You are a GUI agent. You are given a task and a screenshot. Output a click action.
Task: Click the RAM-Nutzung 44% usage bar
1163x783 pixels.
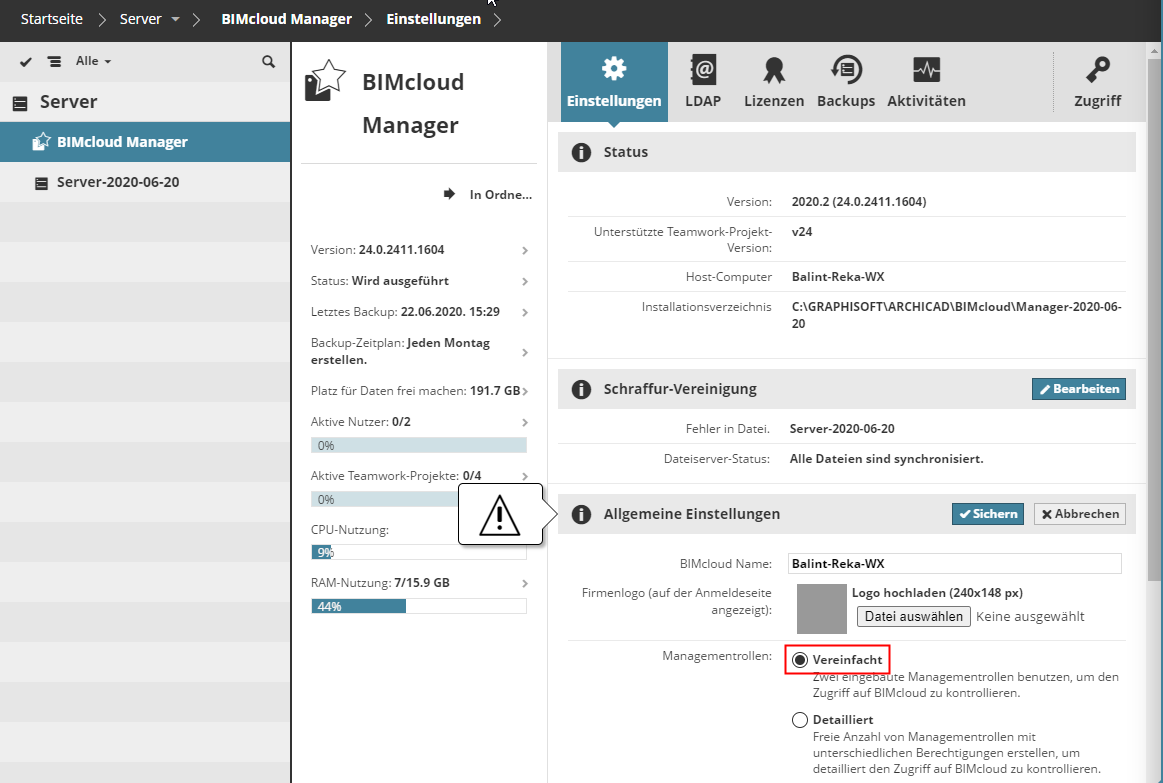point(419,606)
